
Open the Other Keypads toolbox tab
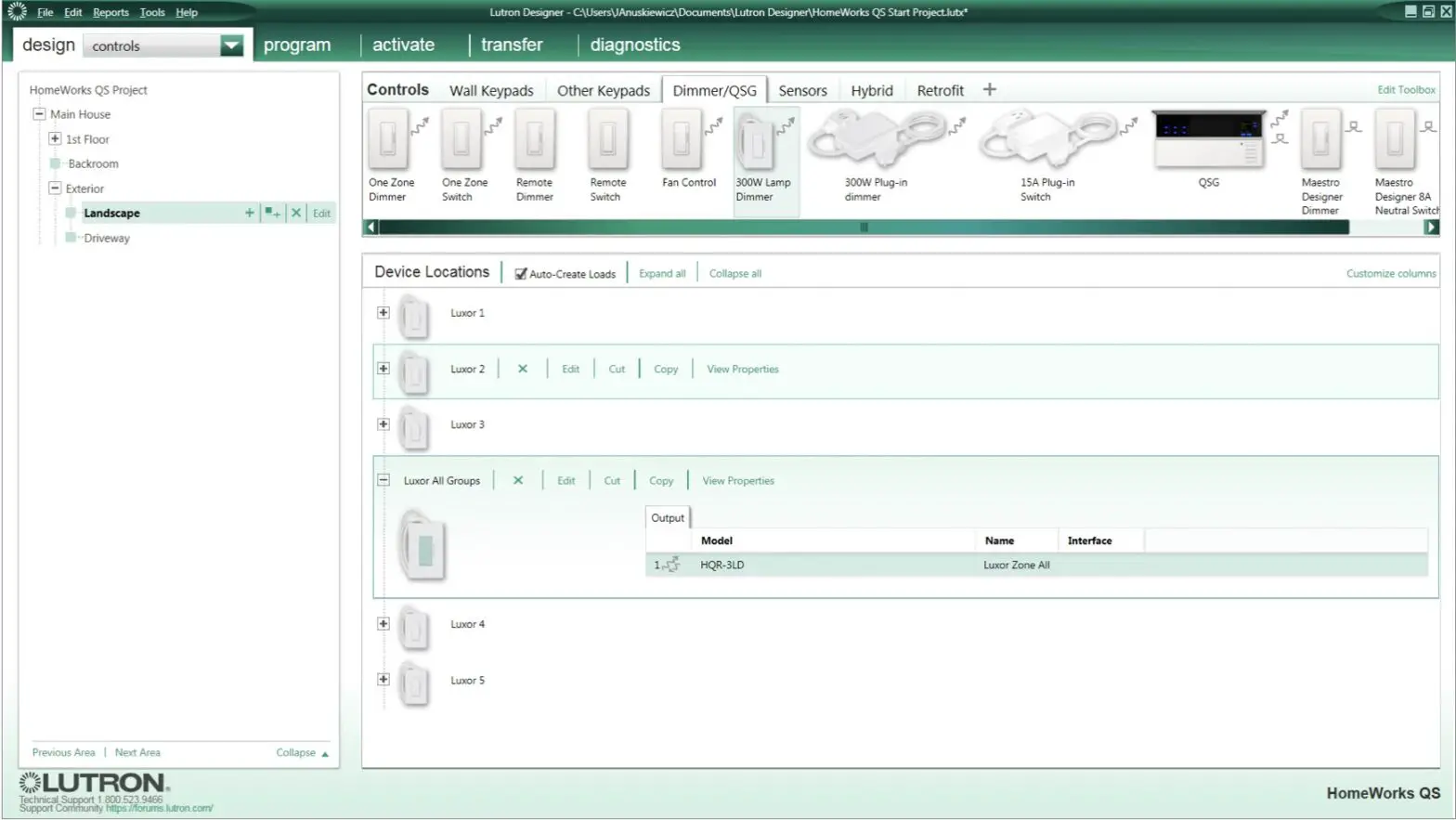click(x=604, y=90)
